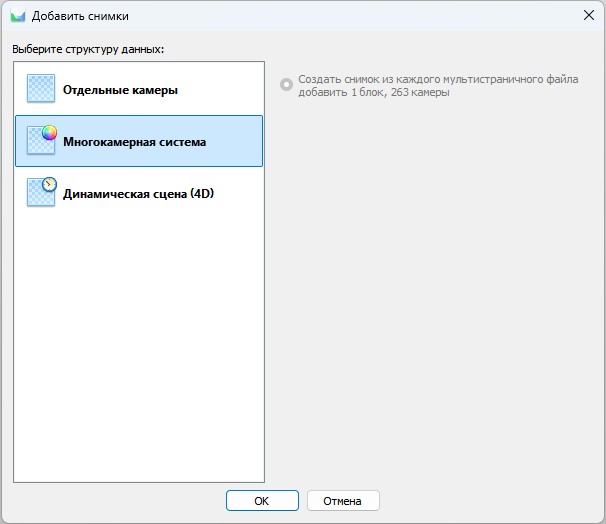
Task: Close the Добавить снимки dialog
Action: [589, 15]
